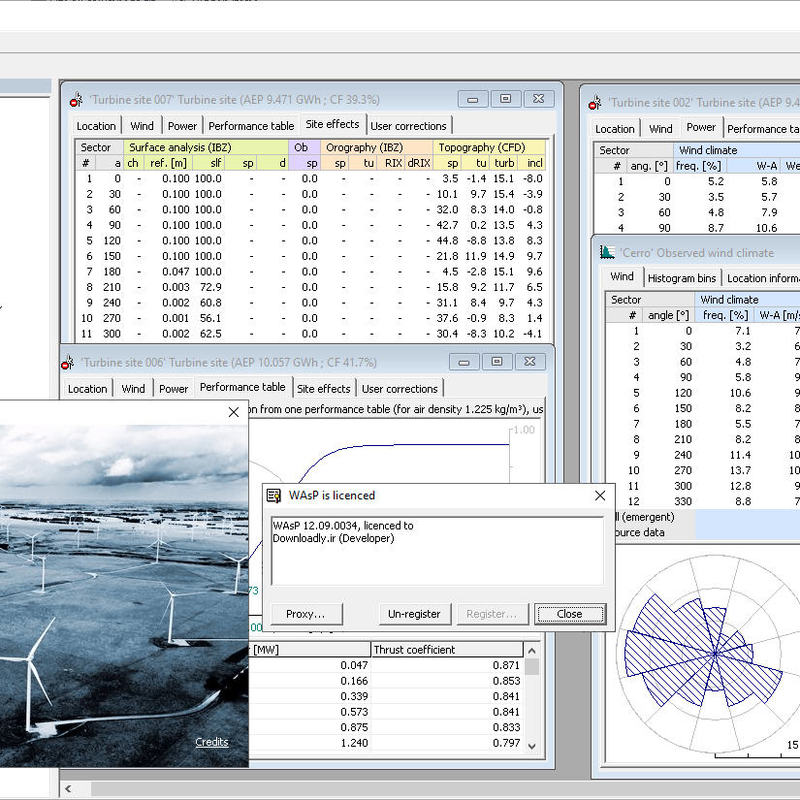The height and width of the screenshot is (800, 800).
Task: Click the Ob column group header
Action: click(x=304, y=147)
